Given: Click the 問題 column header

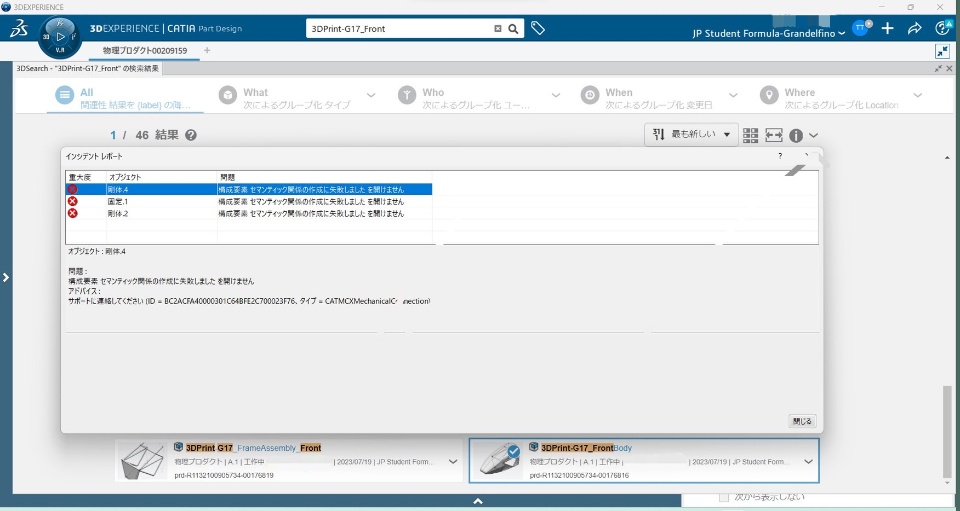Looking at the screenshot, I should pyautogui.click(x=228, y=177).
